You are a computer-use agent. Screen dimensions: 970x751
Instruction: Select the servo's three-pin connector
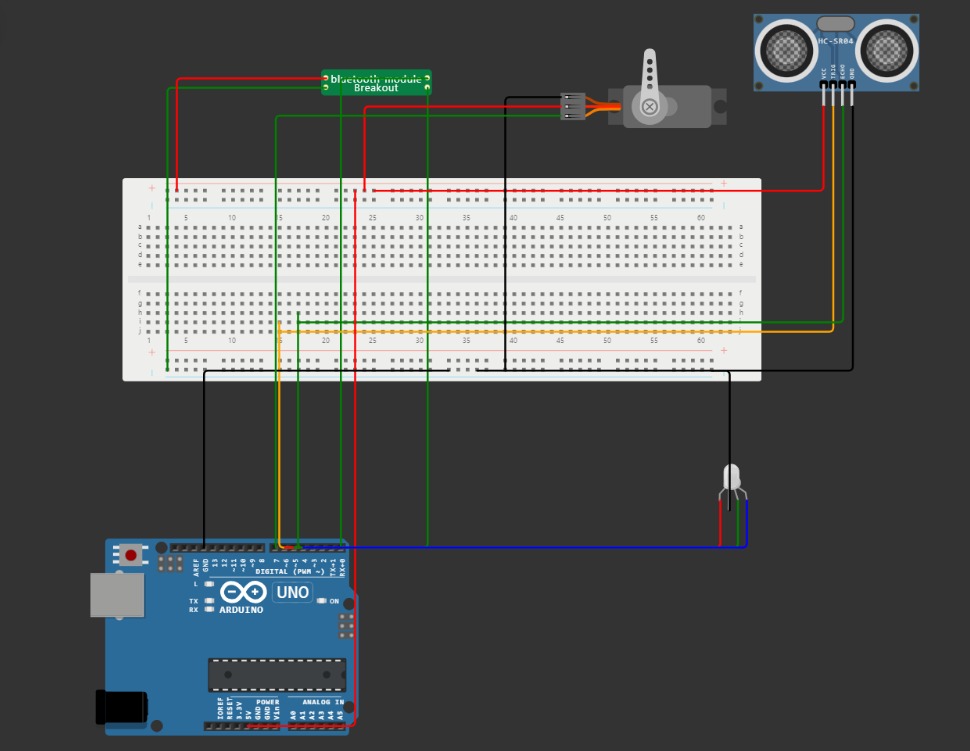click(572, 107)
